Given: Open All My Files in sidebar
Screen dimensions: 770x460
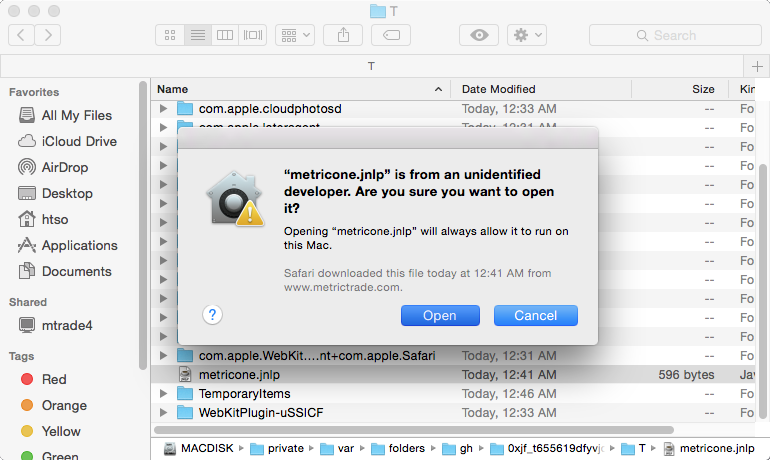Looking at the screenshot, I should (x=77, y=115).
